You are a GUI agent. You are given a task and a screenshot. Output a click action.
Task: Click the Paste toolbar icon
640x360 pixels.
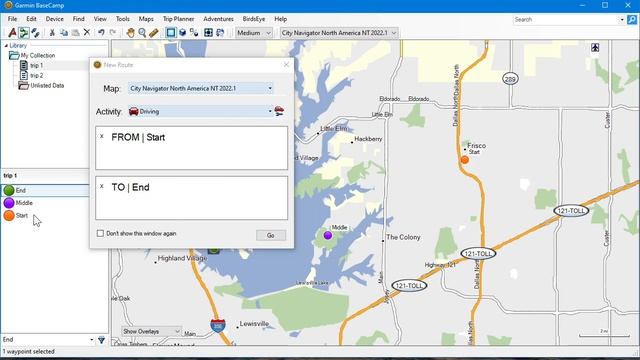pyautogui.click(x=76, y=33)
